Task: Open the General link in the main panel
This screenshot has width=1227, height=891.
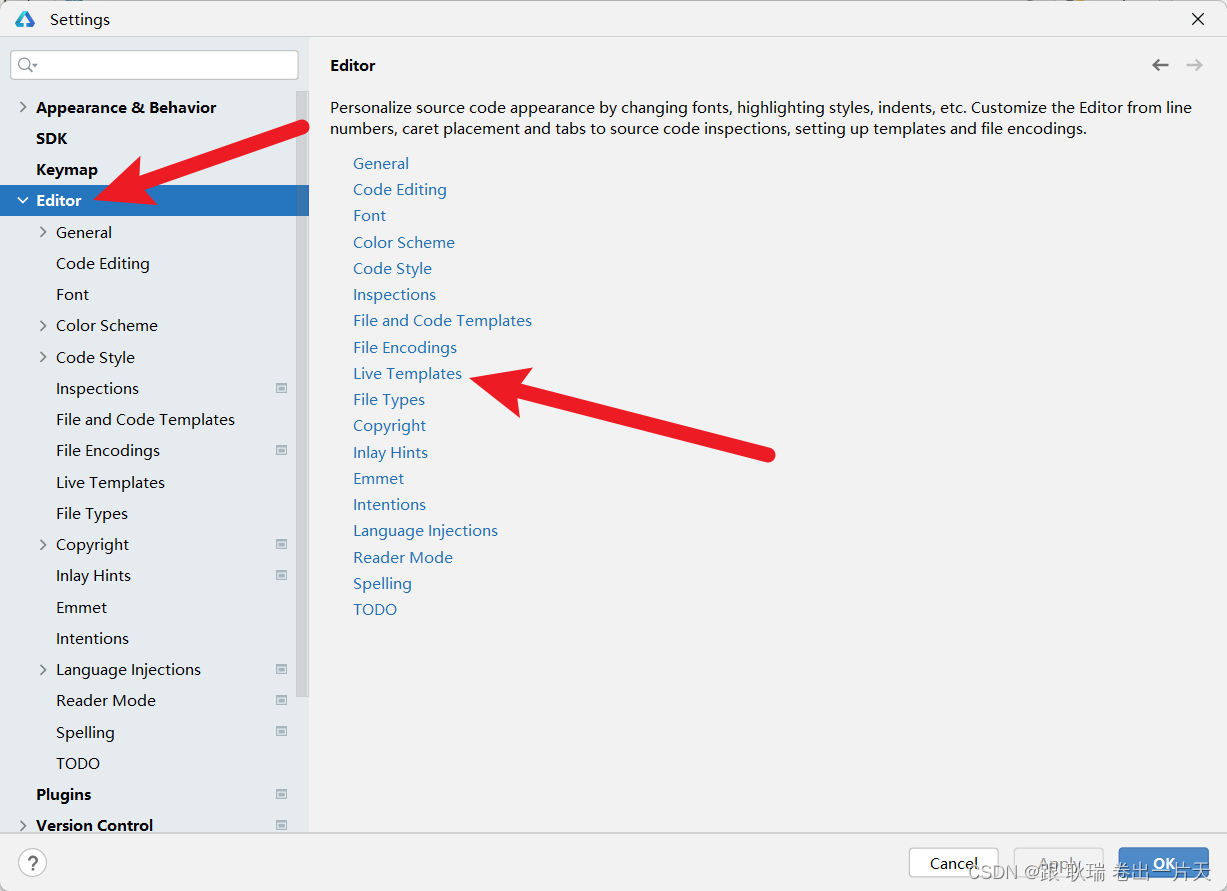Action: [x=381, y=163]
